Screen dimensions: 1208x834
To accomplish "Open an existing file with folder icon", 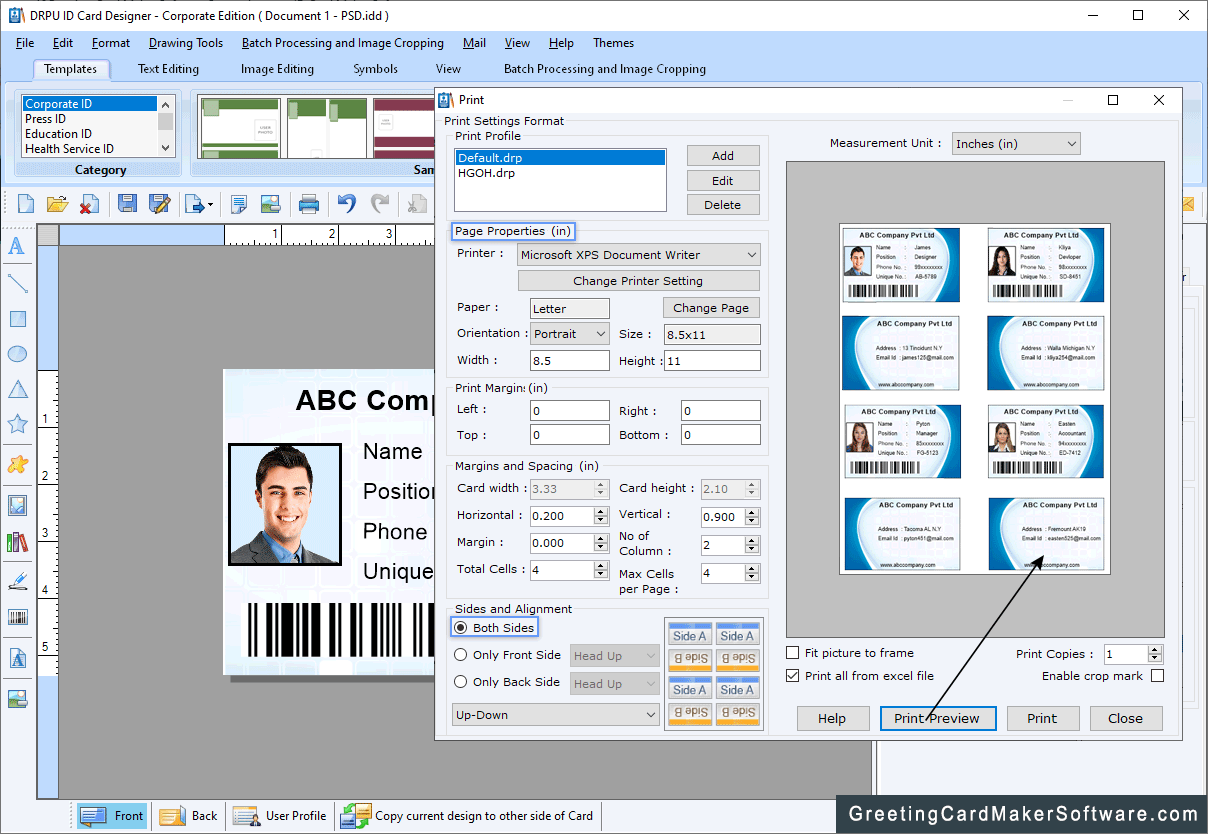I will [x=58, y=204].
